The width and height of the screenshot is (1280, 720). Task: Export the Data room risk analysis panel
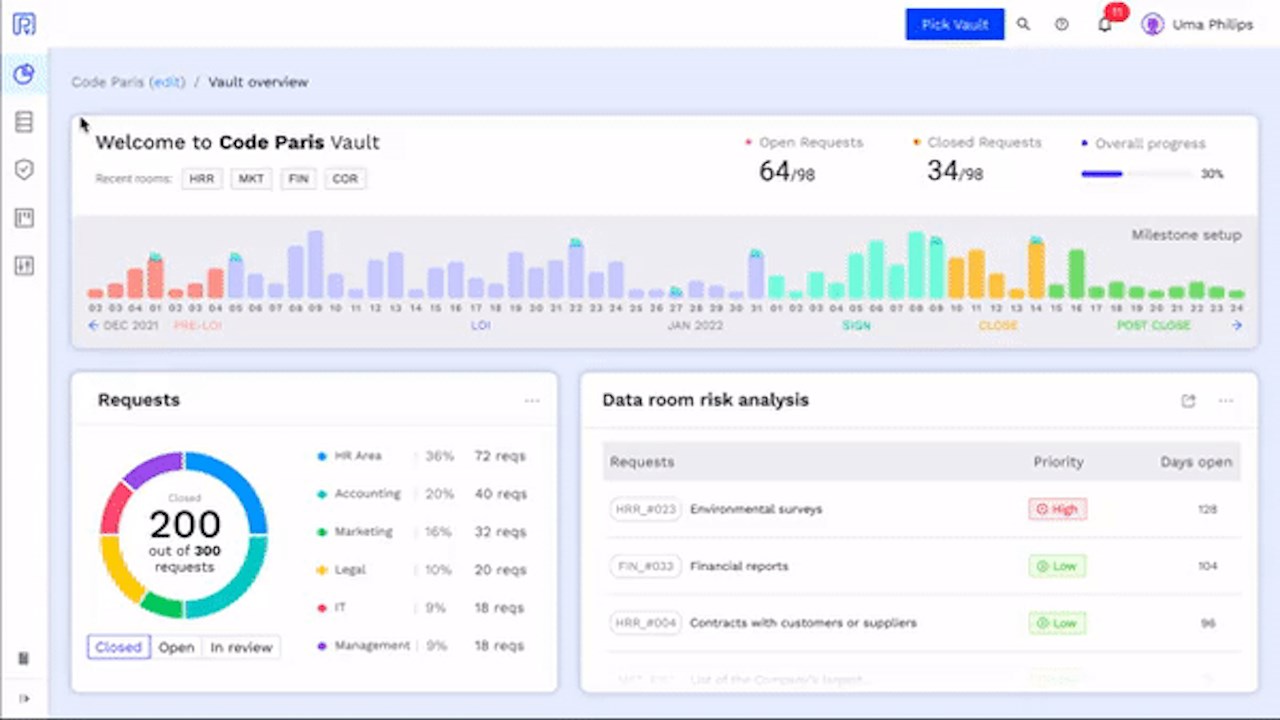1188,401
